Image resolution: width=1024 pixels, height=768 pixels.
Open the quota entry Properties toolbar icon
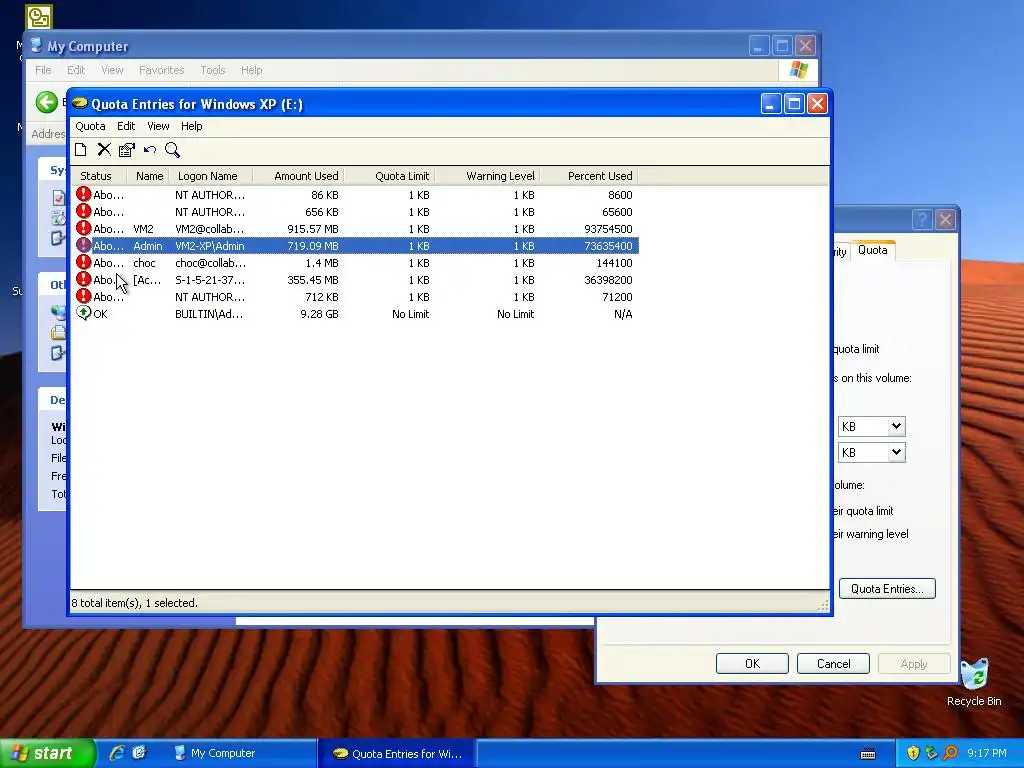tap(127, 150)
